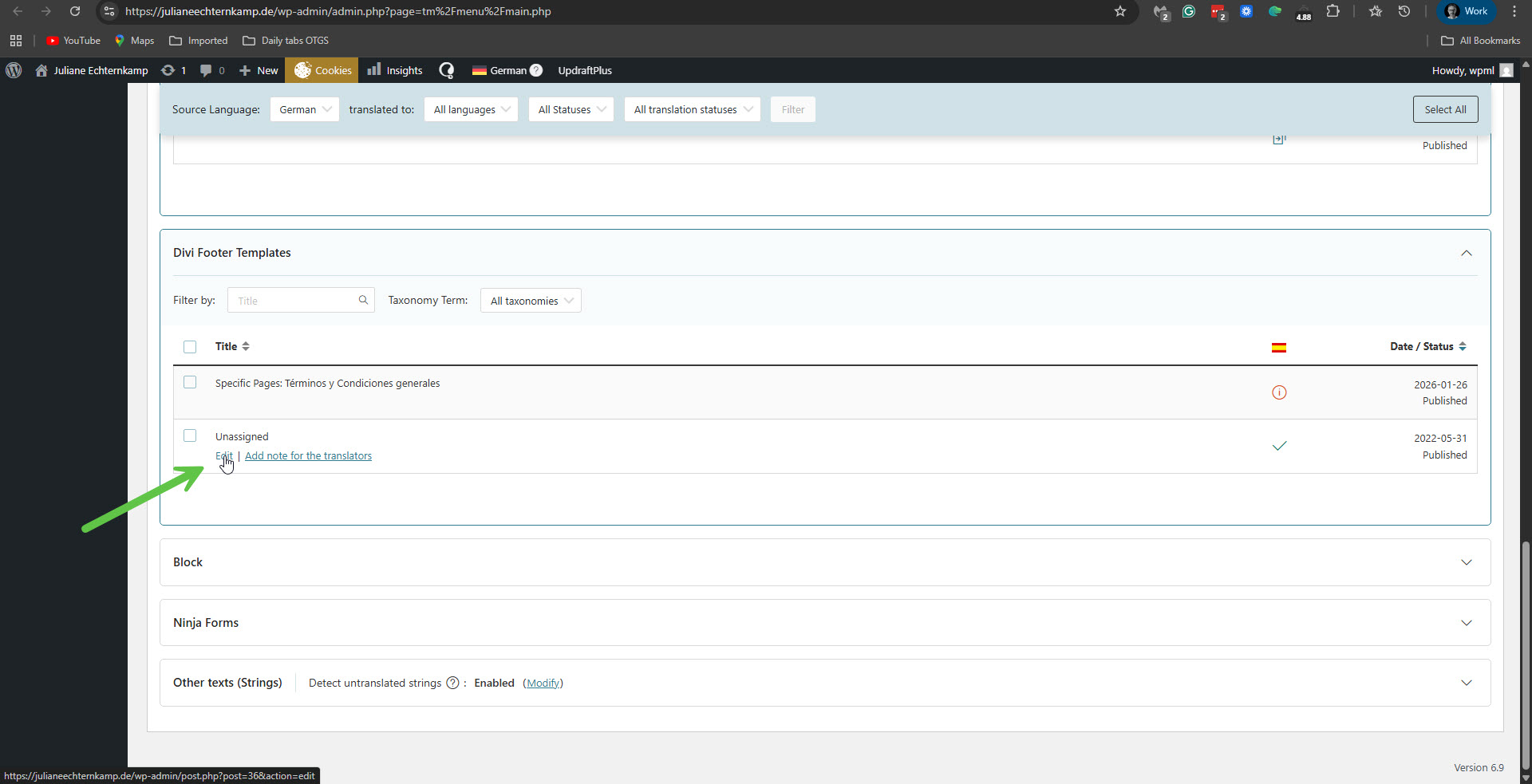Collapse the Divi Footer Templates section
Viewport: 1532px width, 784px height.
[1467, 253]
